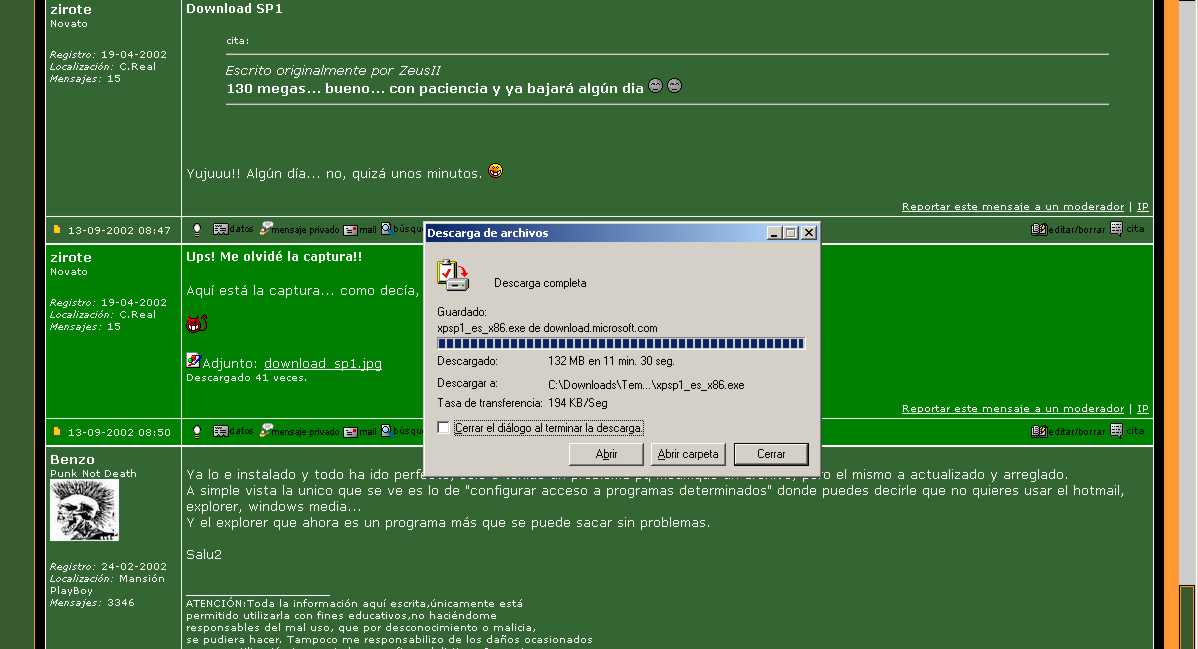Click the Benzo username

73,459
